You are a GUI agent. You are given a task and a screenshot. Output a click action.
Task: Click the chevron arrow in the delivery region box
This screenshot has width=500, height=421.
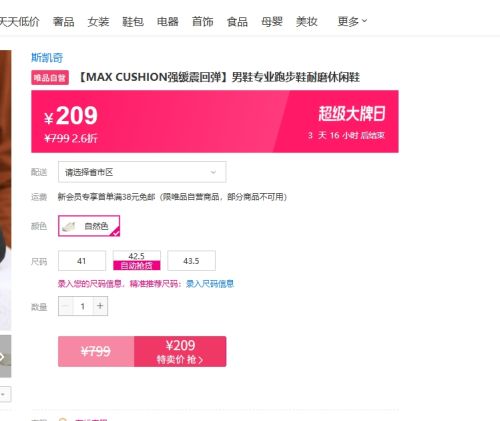(213, 172)
